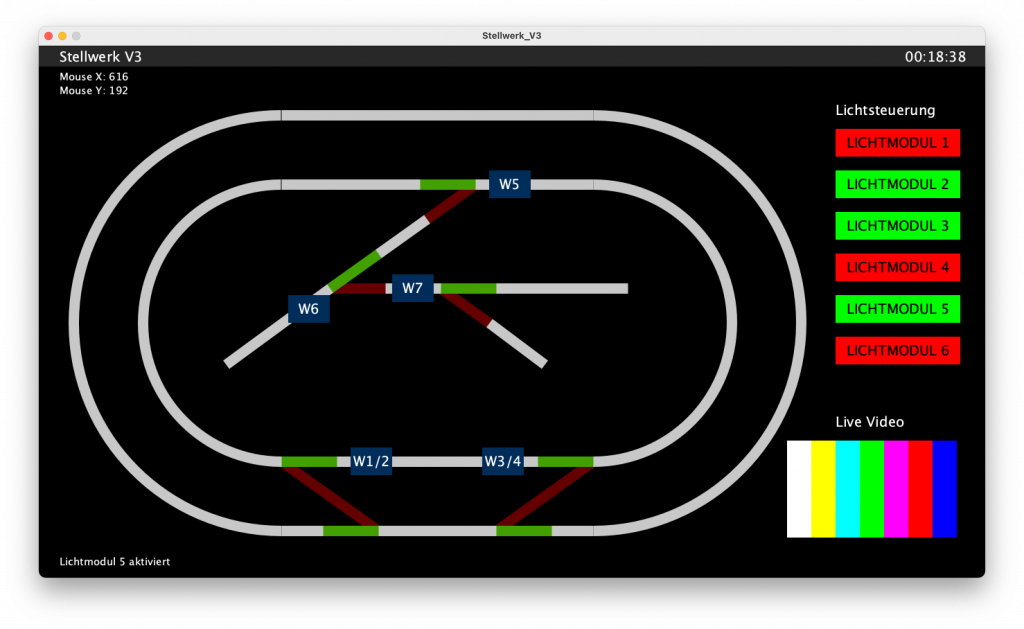The height and width of the screenshot is (629, 1024).
Task: Click the Live Video preview
Action: click(x=872, y=489)
